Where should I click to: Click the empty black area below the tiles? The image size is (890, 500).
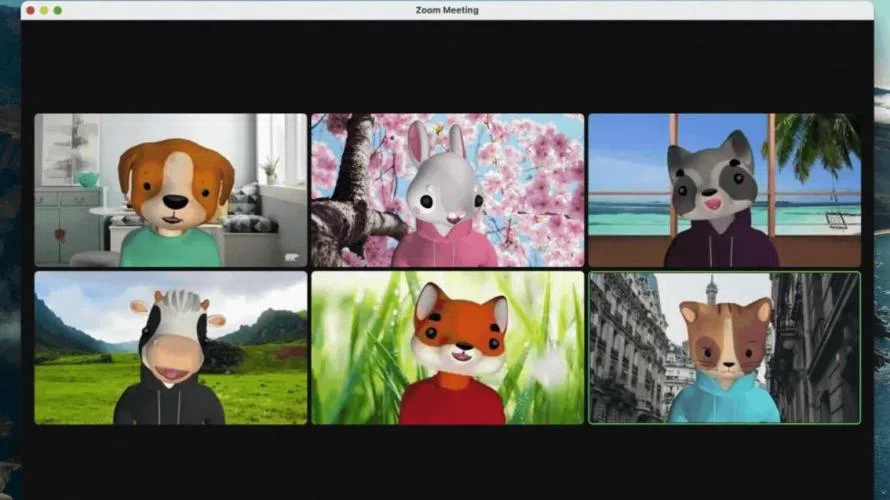click(447, 460)
